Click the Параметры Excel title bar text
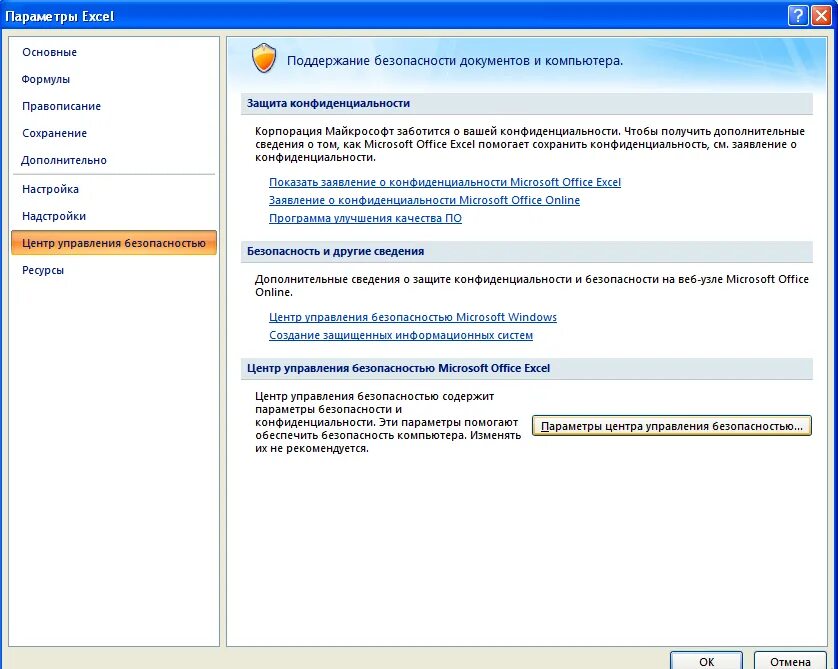838x669 pixels. [x=60, y=17]
